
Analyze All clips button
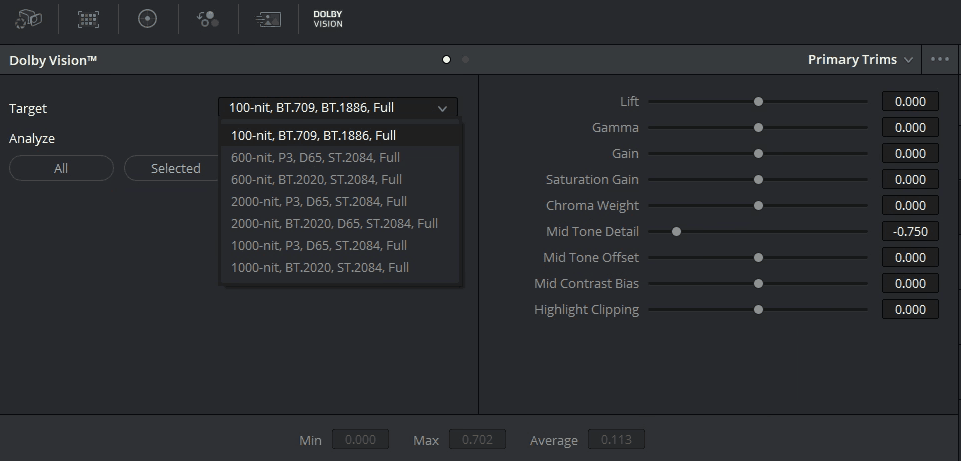tap(61, 168)
